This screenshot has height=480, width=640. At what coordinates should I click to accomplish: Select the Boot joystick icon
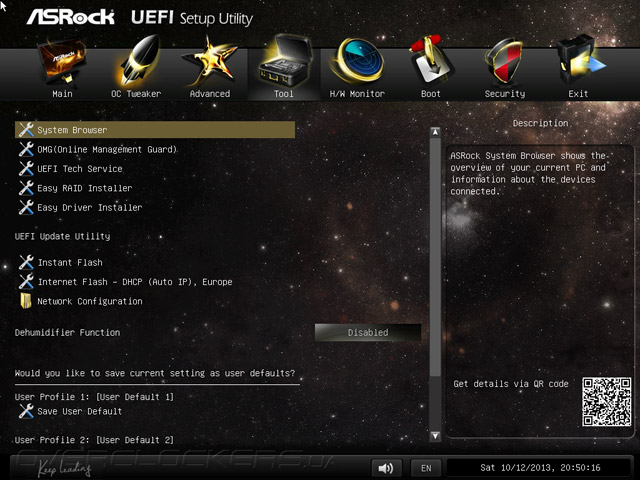click(x=430, y=61)
